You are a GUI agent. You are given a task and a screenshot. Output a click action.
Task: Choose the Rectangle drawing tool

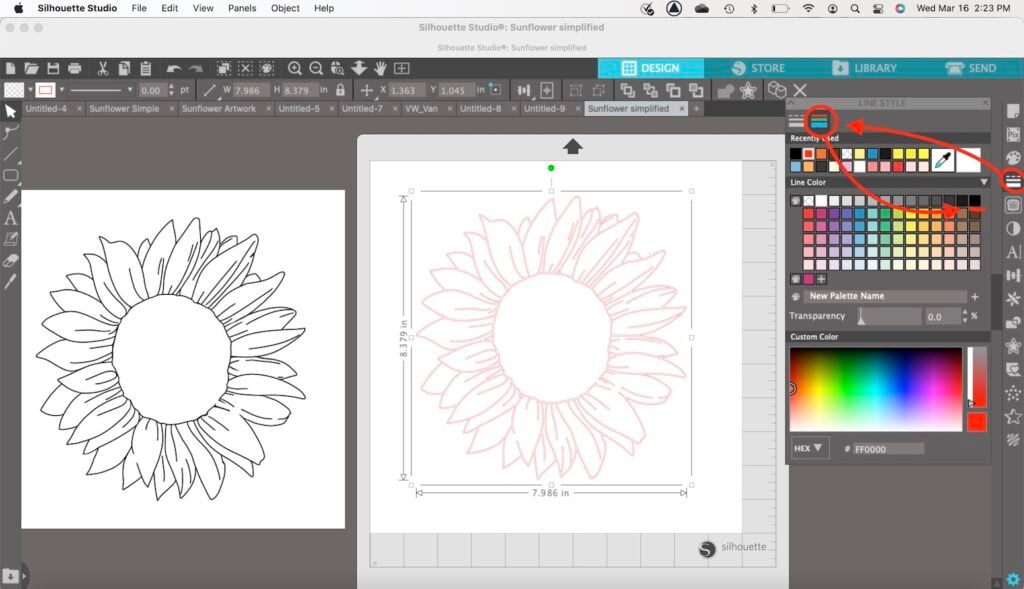(10, 175)
